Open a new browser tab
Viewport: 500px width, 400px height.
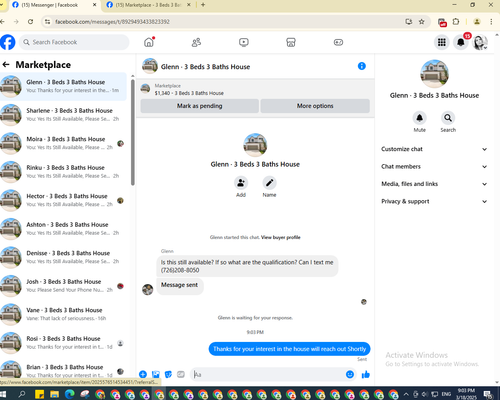pos(203,5)
